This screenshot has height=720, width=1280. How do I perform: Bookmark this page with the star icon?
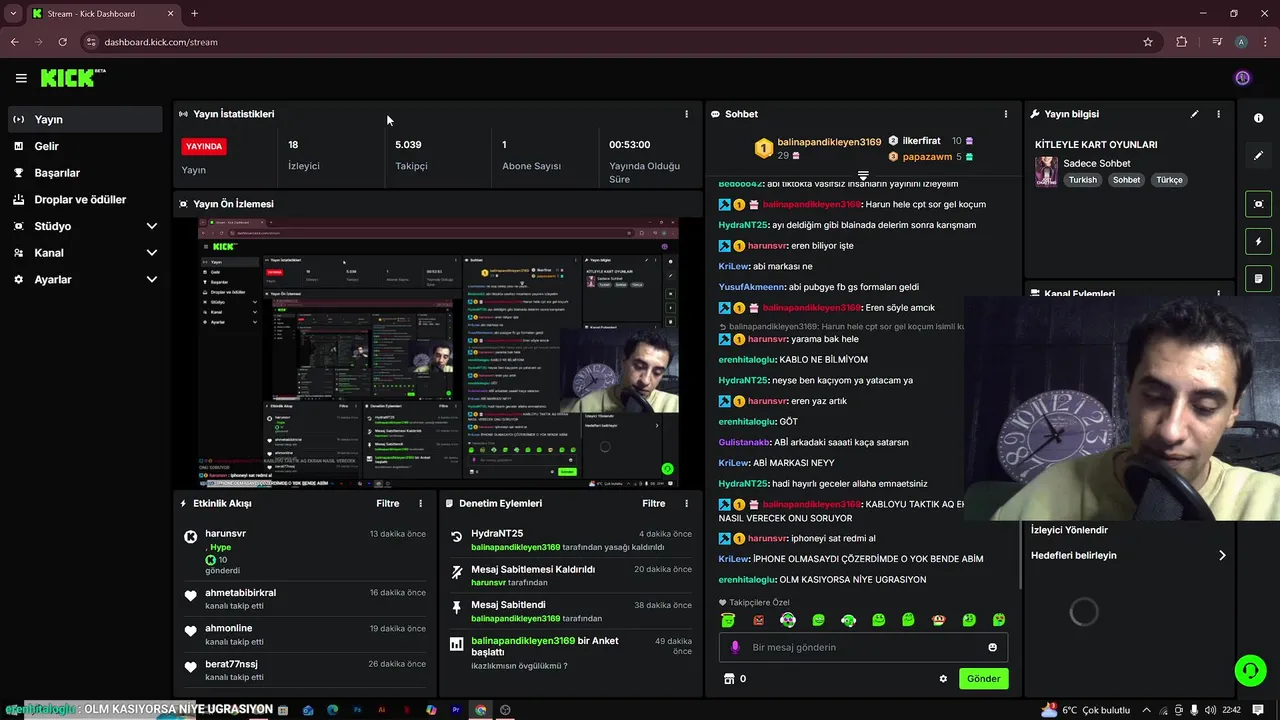coord(1148,42)
